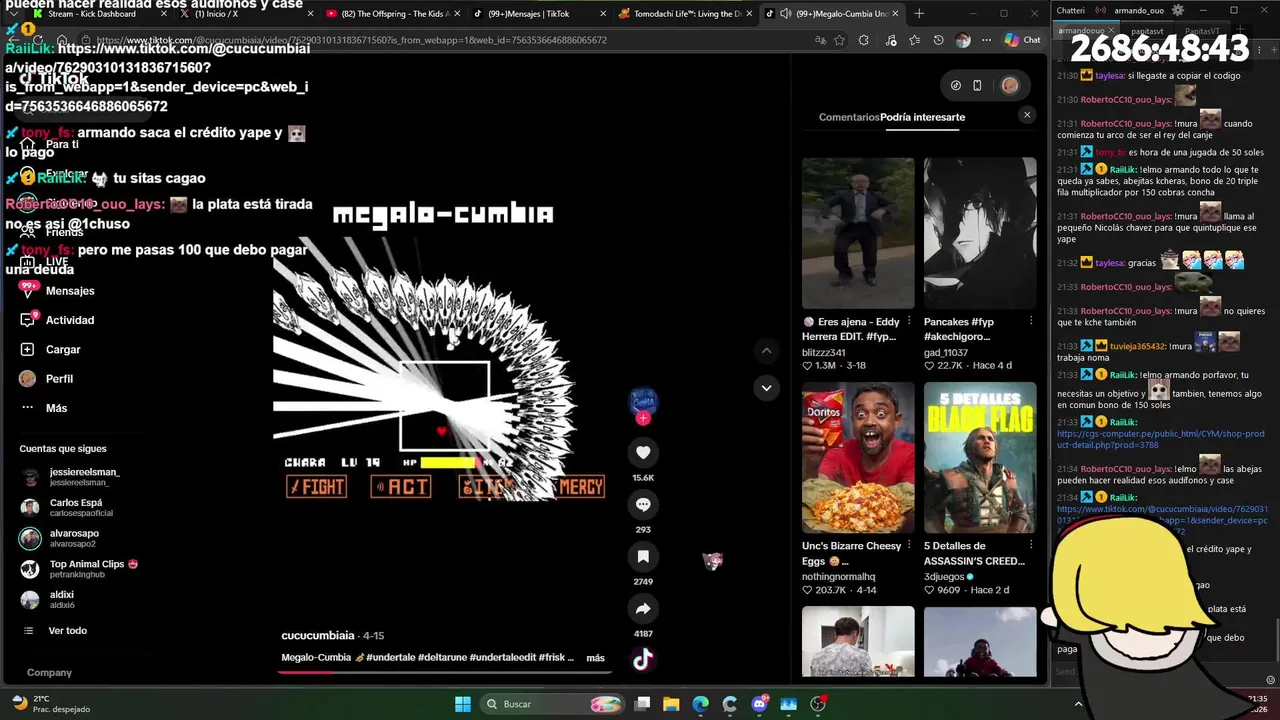Switch to the Comentarios tab

[x=849, y=117]
